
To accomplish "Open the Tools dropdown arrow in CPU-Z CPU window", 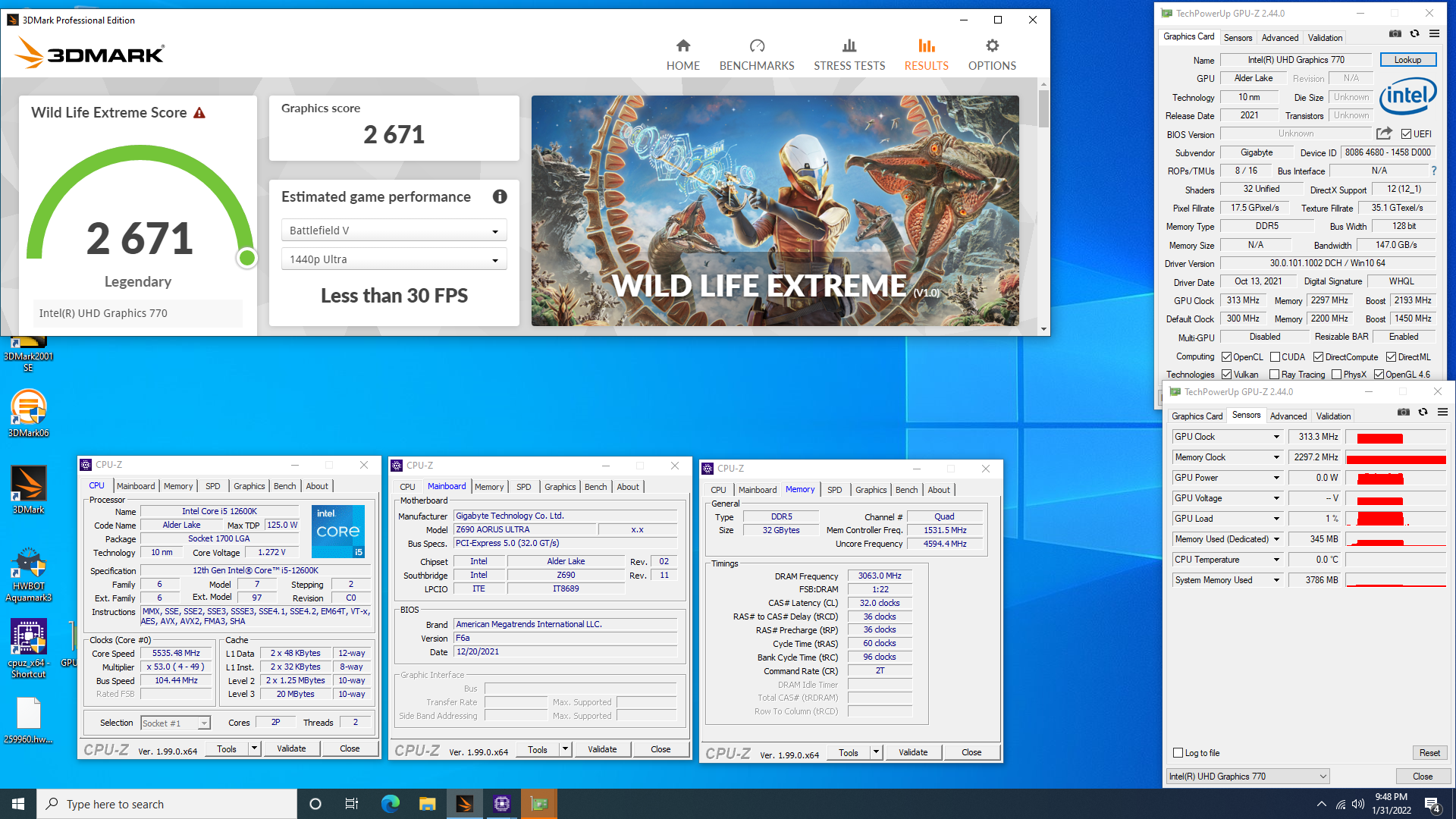I will (254, 748).
